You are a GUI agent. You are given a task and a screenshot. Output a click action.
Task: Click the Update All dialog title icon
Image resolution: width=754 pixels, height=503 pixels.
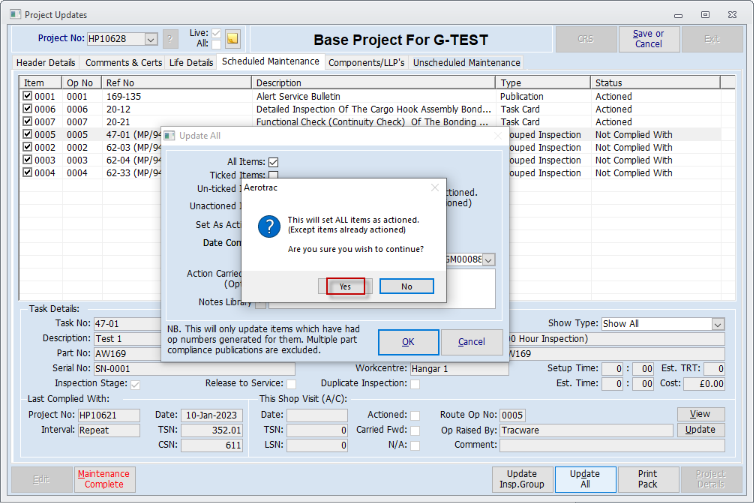click(x=169, y=136)
